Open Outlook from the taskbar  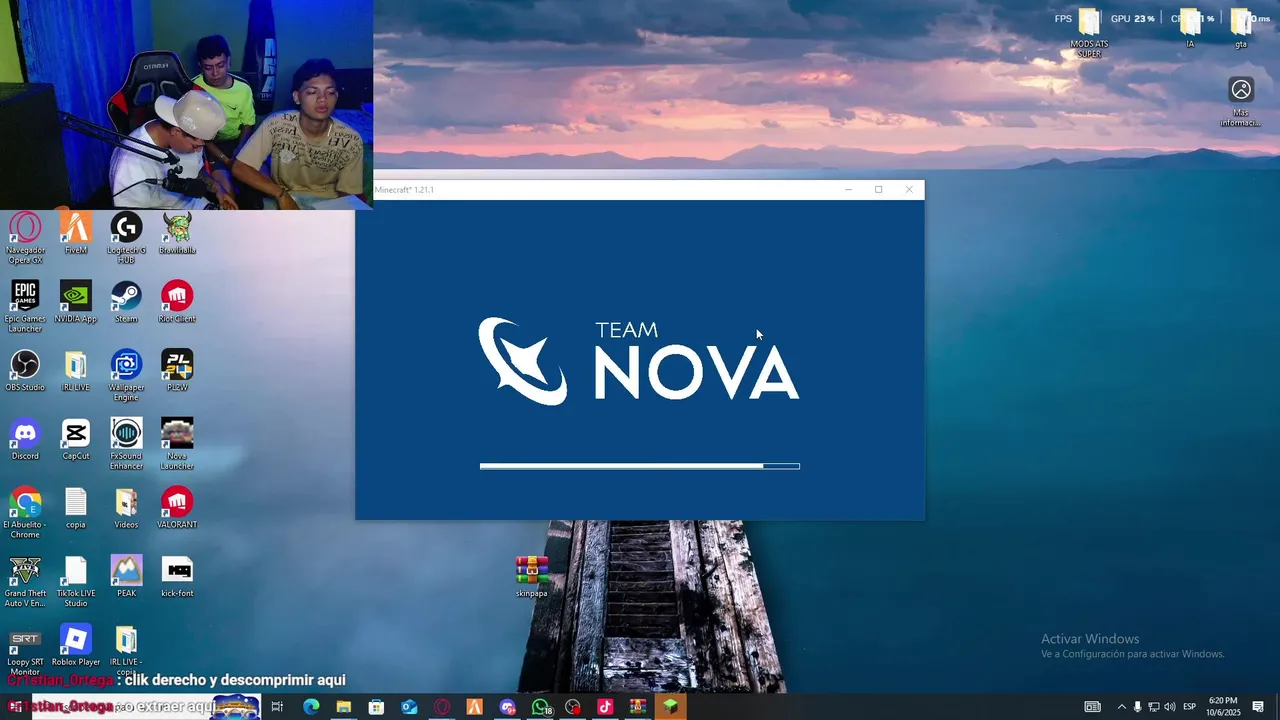[x=409, y=707]
